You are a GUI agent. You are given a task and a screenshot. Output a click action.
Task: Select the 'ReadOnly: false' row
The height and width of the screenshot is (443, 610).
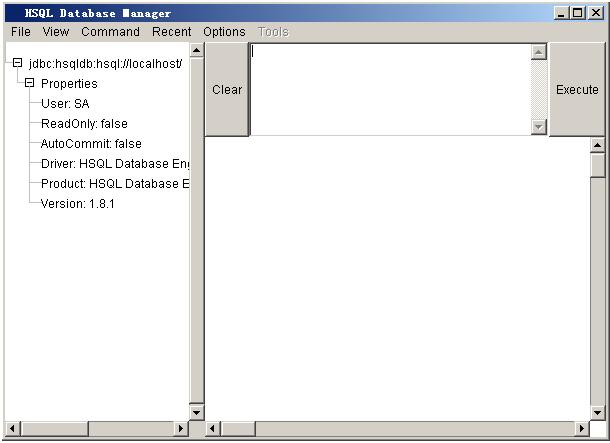pos(84,124)
